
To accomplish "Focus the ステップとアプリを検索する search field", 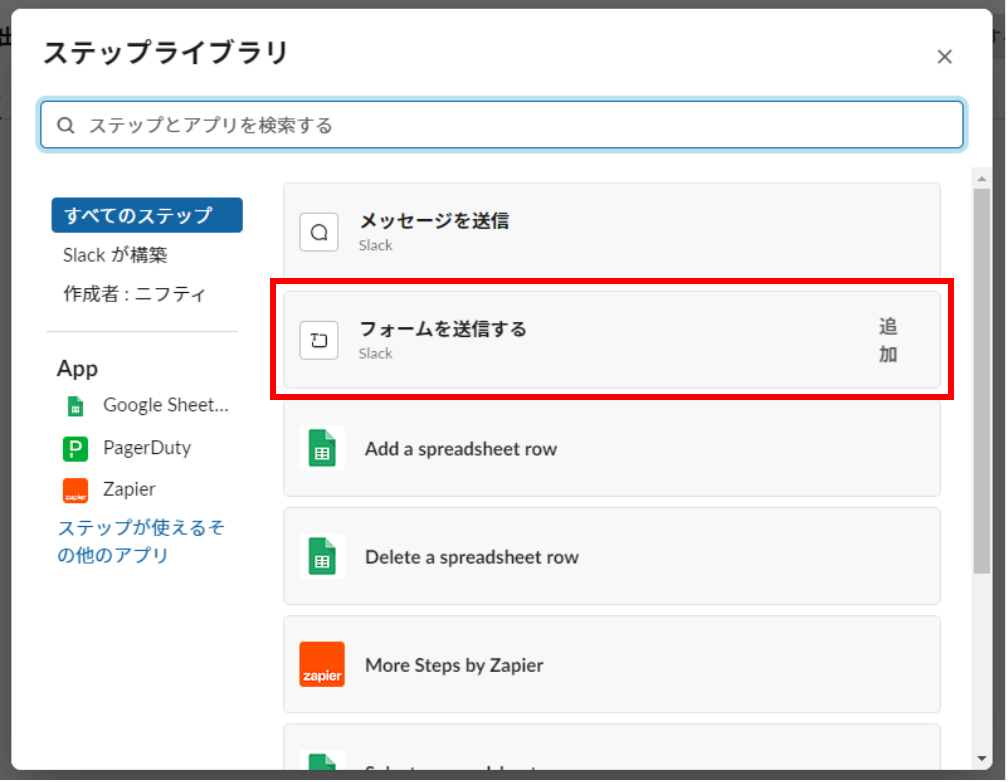I will click(x=501, y=125).
